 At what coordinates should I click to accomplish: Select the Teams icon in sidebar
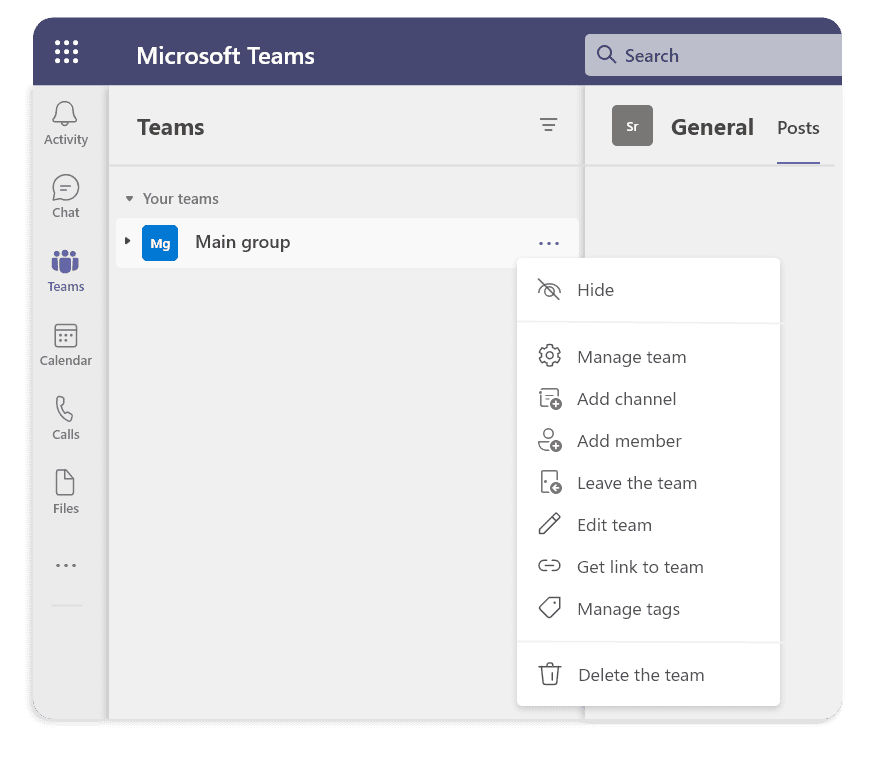[66, 262]
